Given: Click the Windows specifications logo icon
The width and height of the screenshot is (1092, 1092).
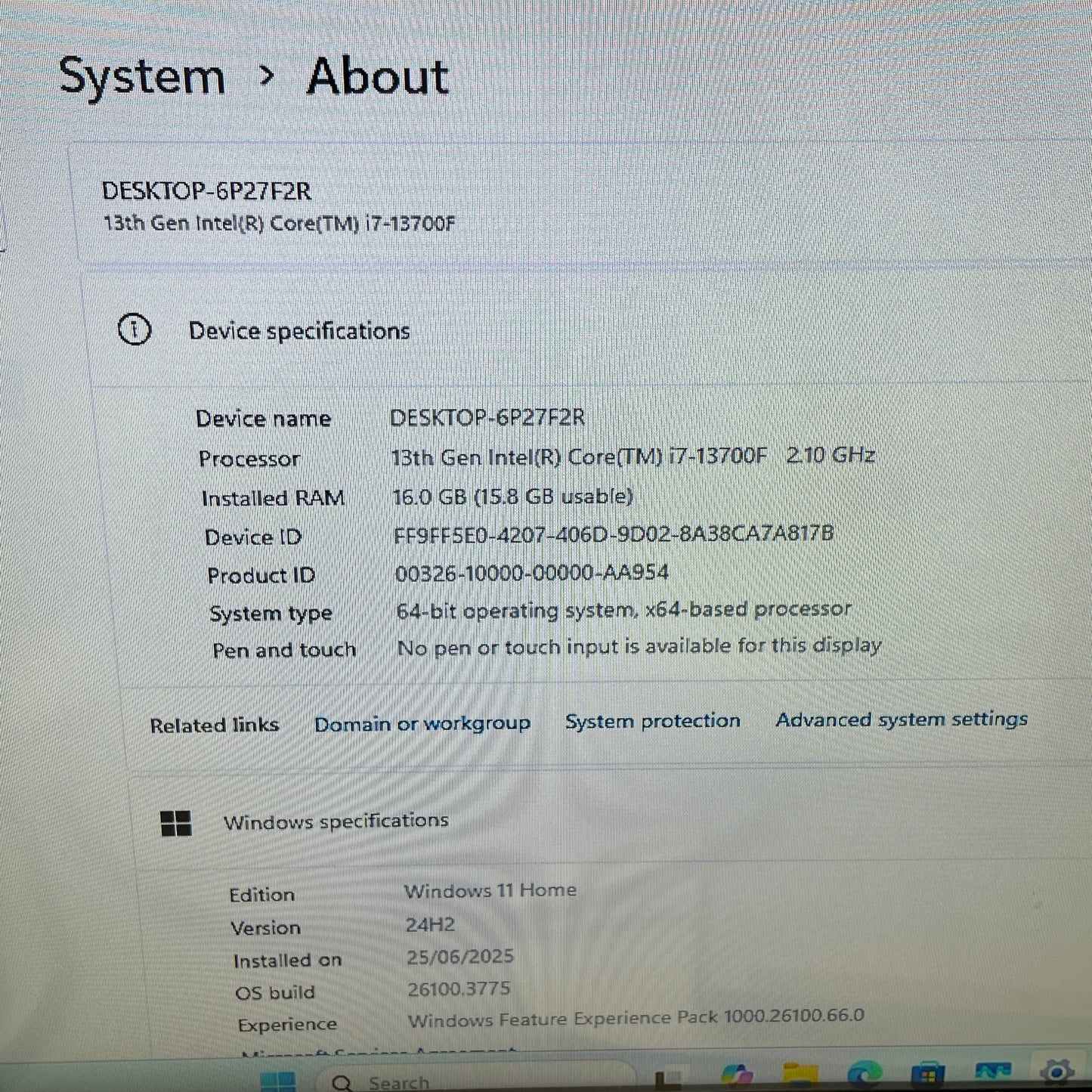Looking at the screenshot, I should click(176, 824).
